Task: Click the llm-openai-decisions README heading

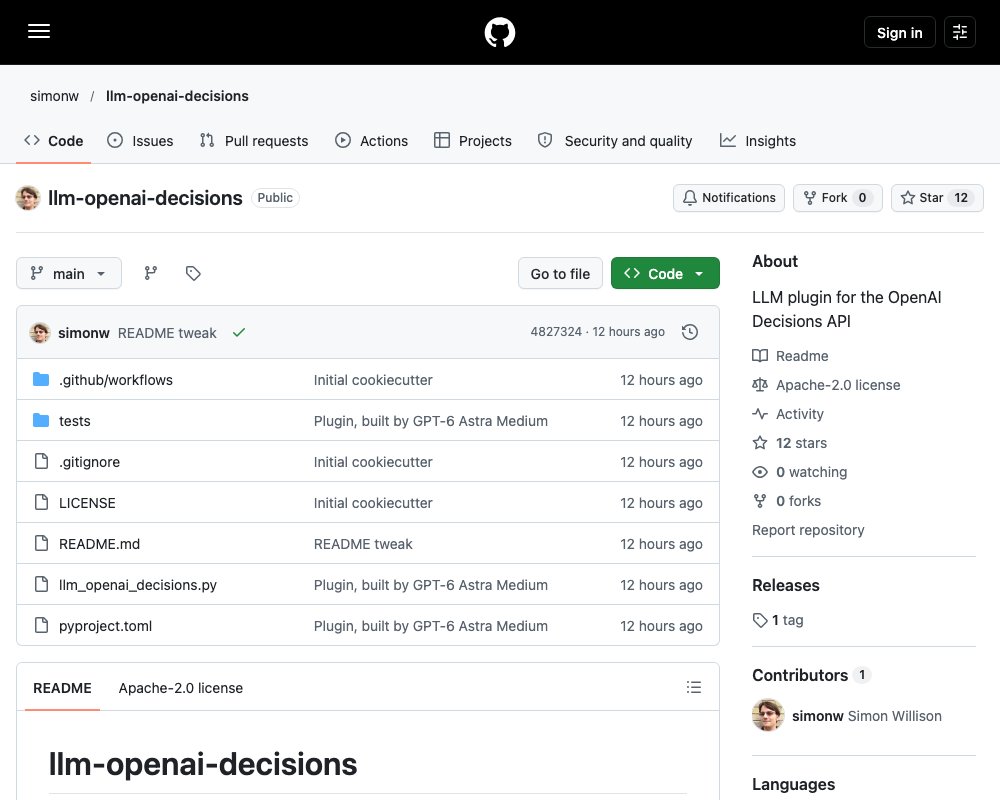Action: coord(203,764)
